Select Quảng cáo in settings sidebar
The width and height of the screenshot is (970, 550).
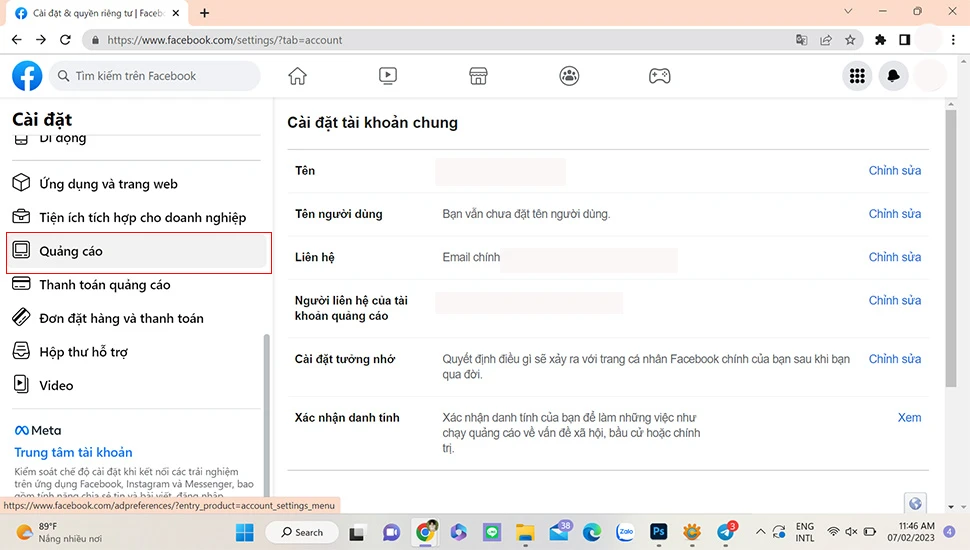(139, 251)
